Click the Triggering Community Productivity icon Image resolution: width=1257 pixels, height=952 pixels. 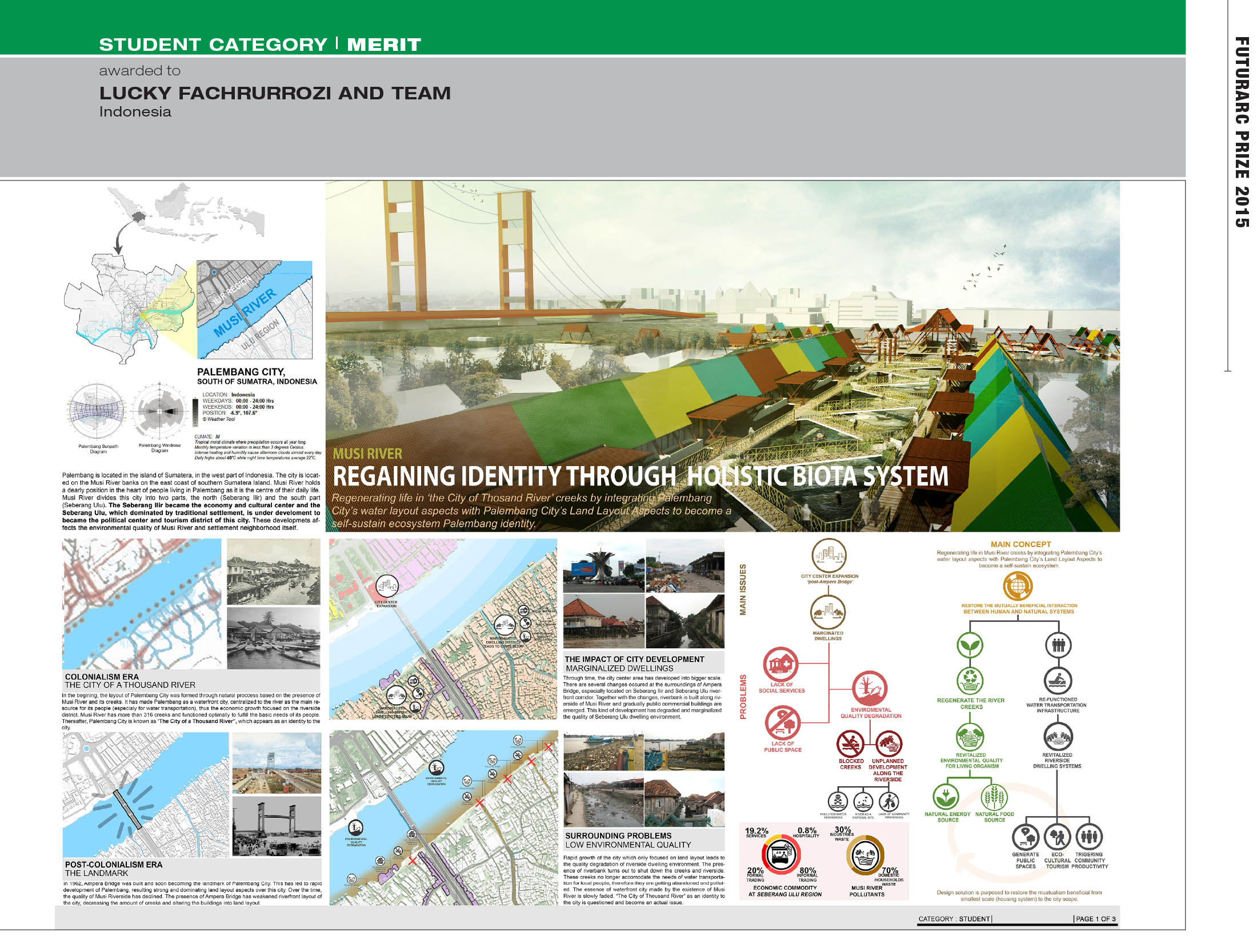tap(1090, 837)
